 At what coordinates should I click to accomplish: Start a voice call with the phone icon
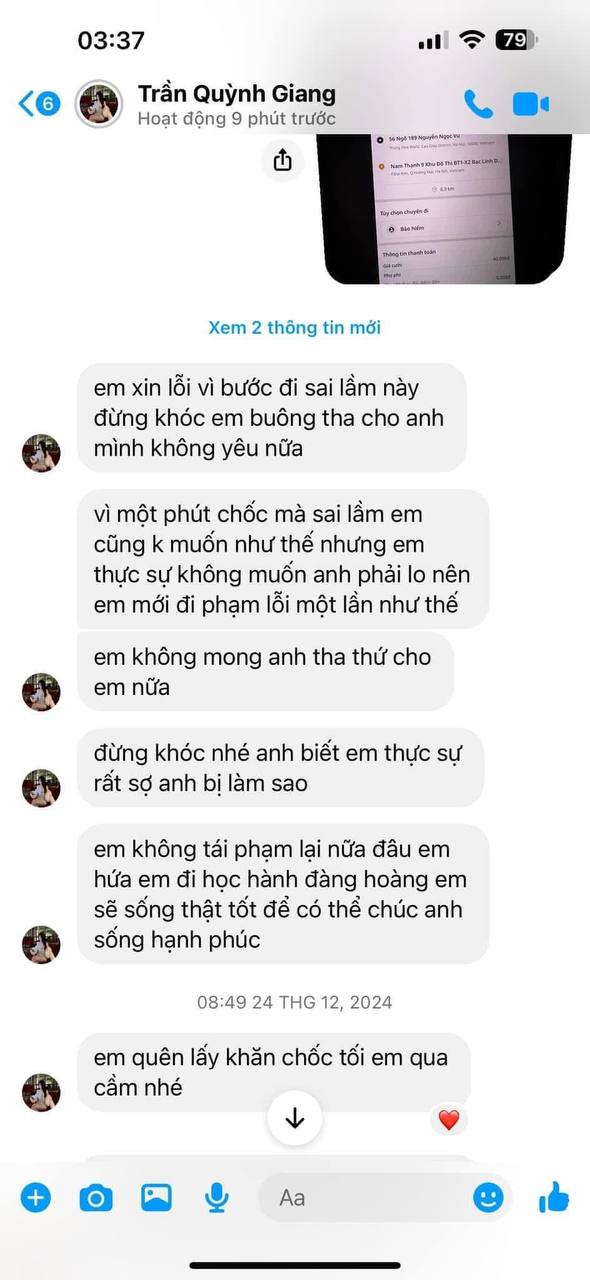pyautogui.click(x=478, y=103)
